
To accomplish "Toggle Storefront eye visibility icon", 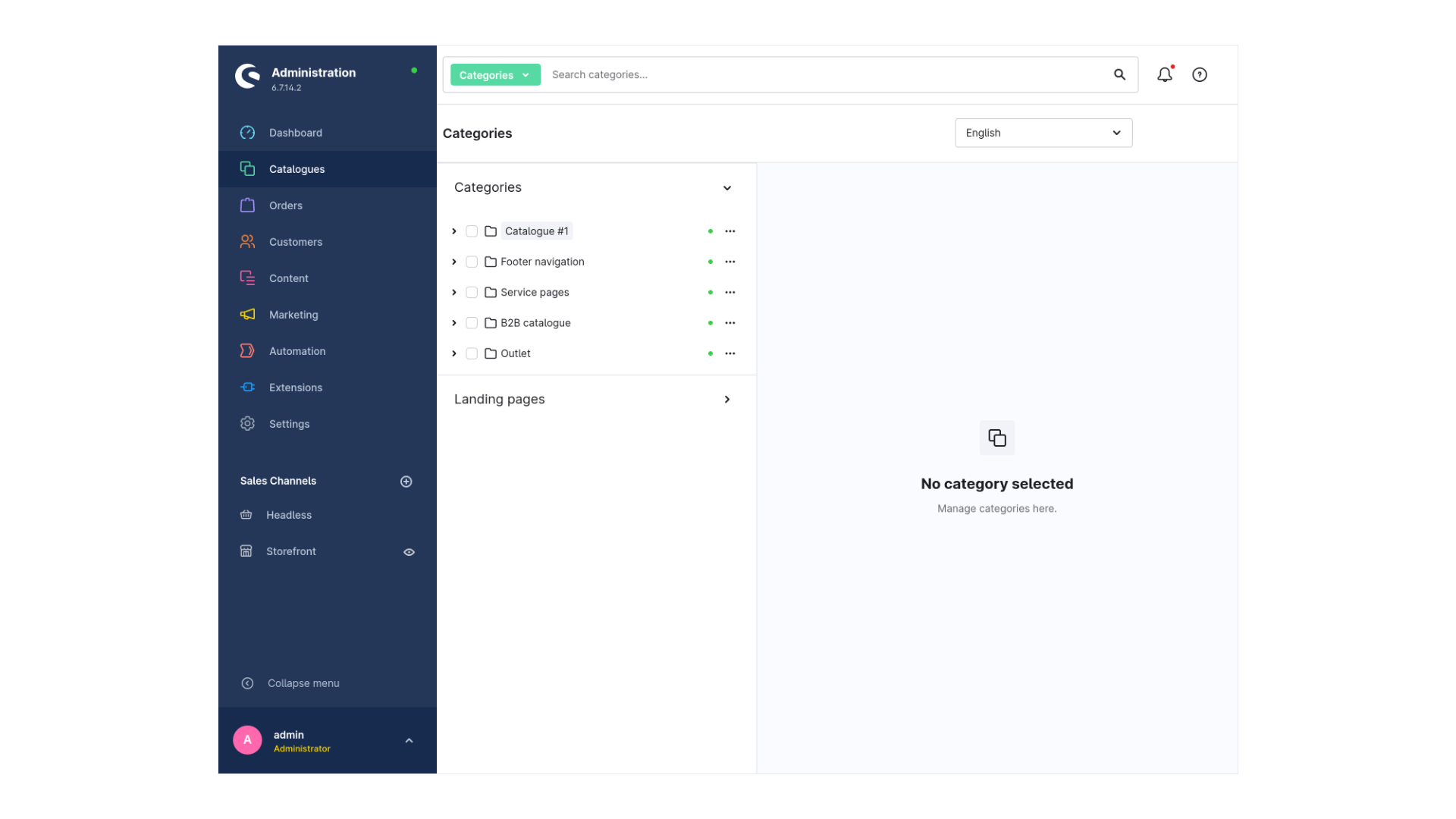I will 409,552.
